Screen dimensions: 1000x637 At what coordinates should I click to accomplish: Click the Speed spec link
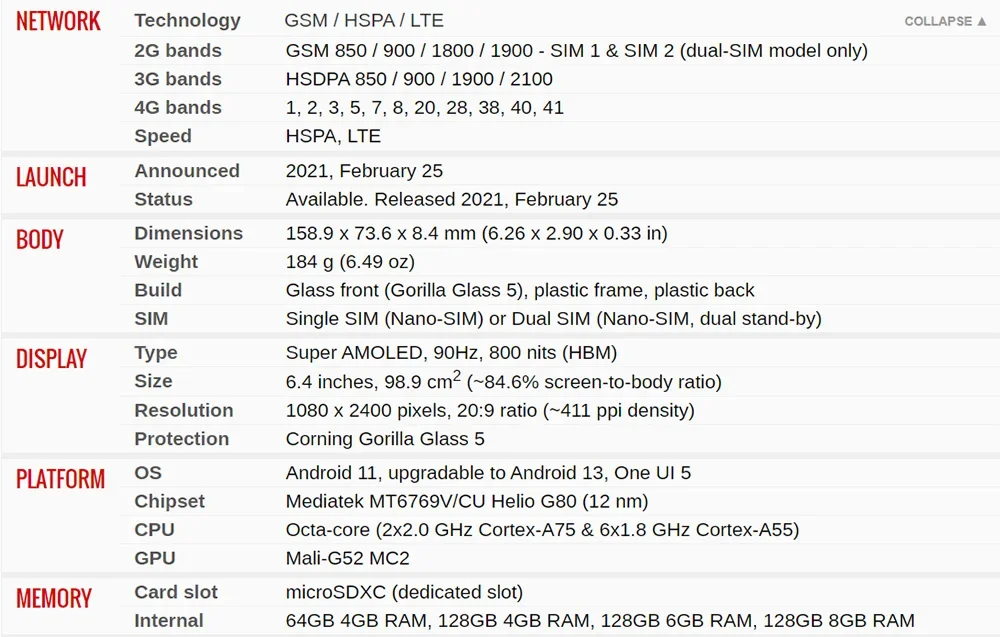(163, 136)
